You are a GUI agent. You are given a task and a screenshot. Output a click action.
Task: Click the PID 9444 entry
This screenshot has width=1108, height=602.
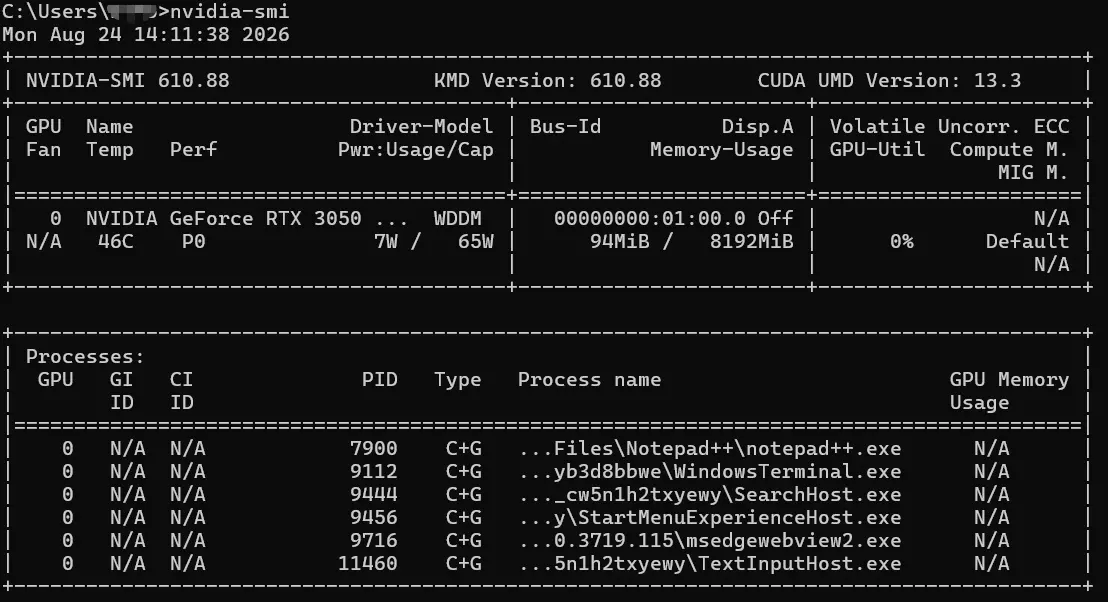click(x=374, y=495)
